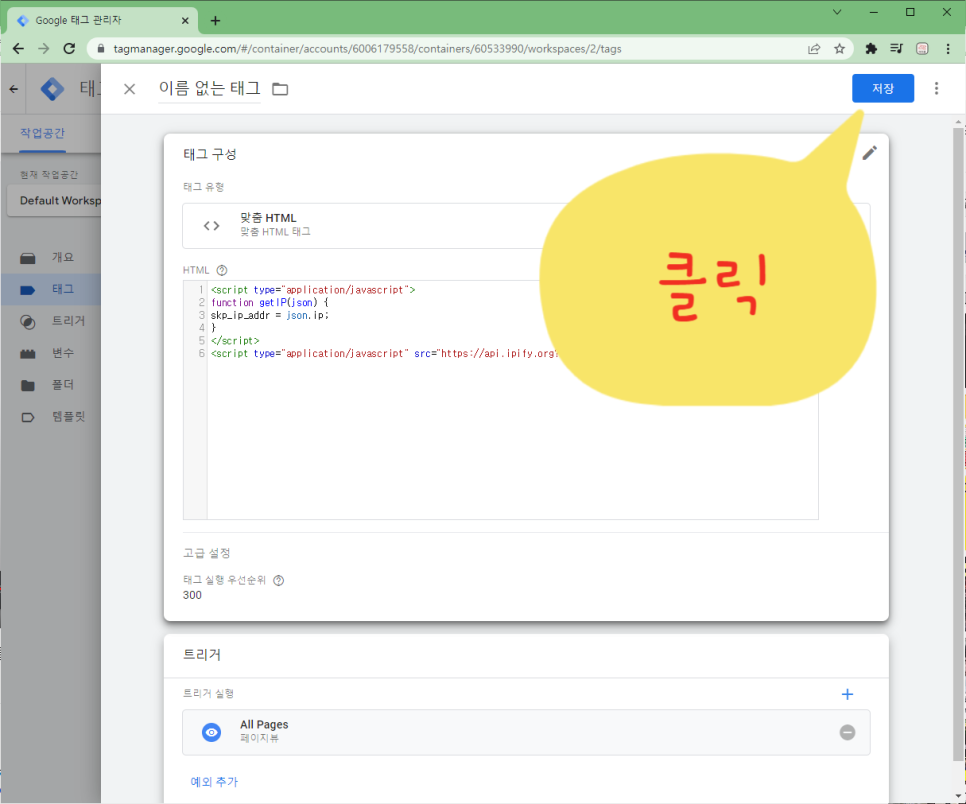The width and height of the screenshot is (966, 804).
Task: Open the 태그 sidebar item
Action: tap(51, 290)
